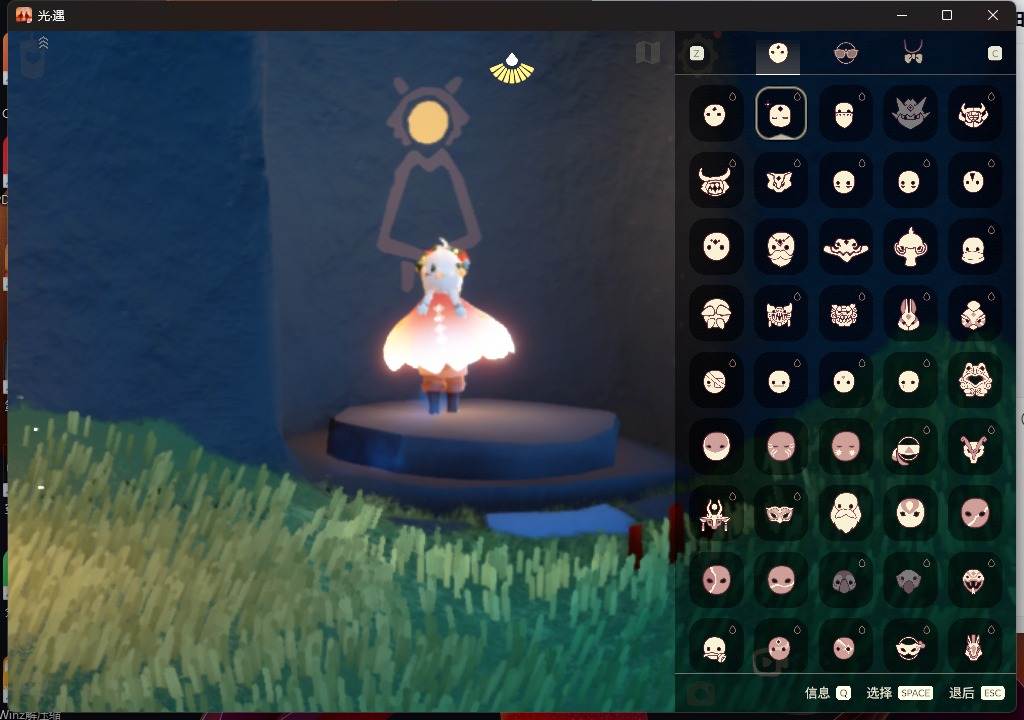1024x720 pixels.
Task: Select the mask with vertical forehead mark
Action: click(974, 181)
